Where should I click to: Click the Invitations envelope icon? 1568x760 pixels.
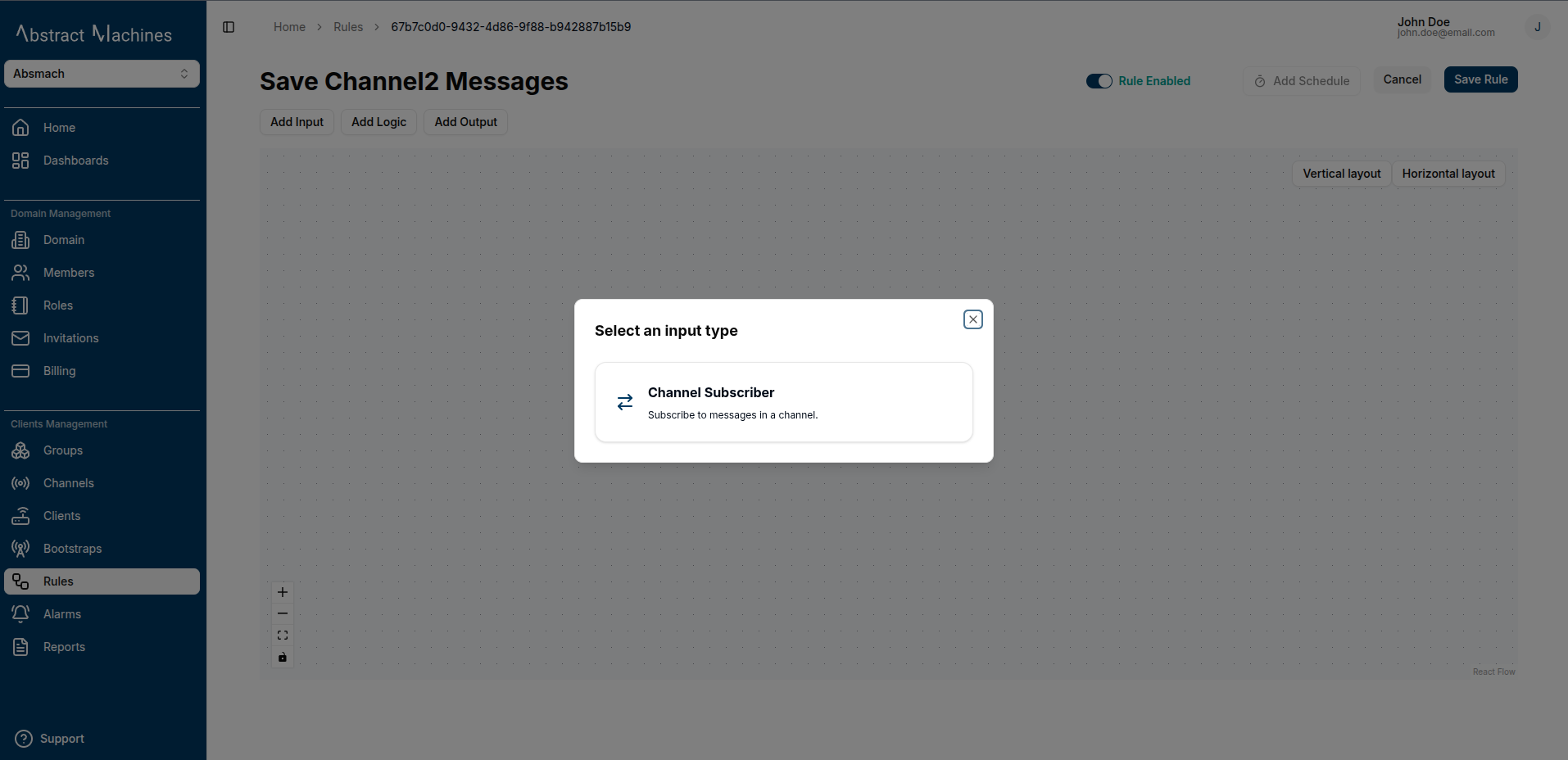click(x=20, y=338)
